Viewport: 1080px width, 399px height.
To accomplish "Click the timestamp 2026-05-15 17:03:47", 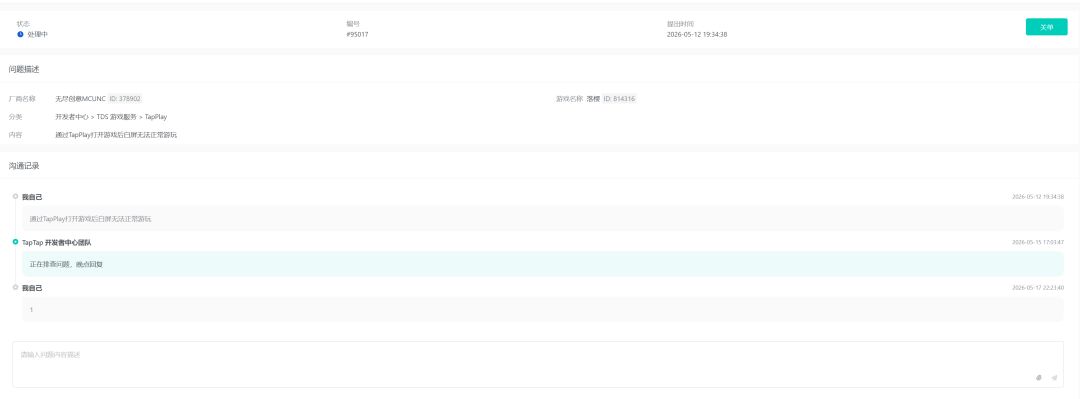I will click(1038, 243).
